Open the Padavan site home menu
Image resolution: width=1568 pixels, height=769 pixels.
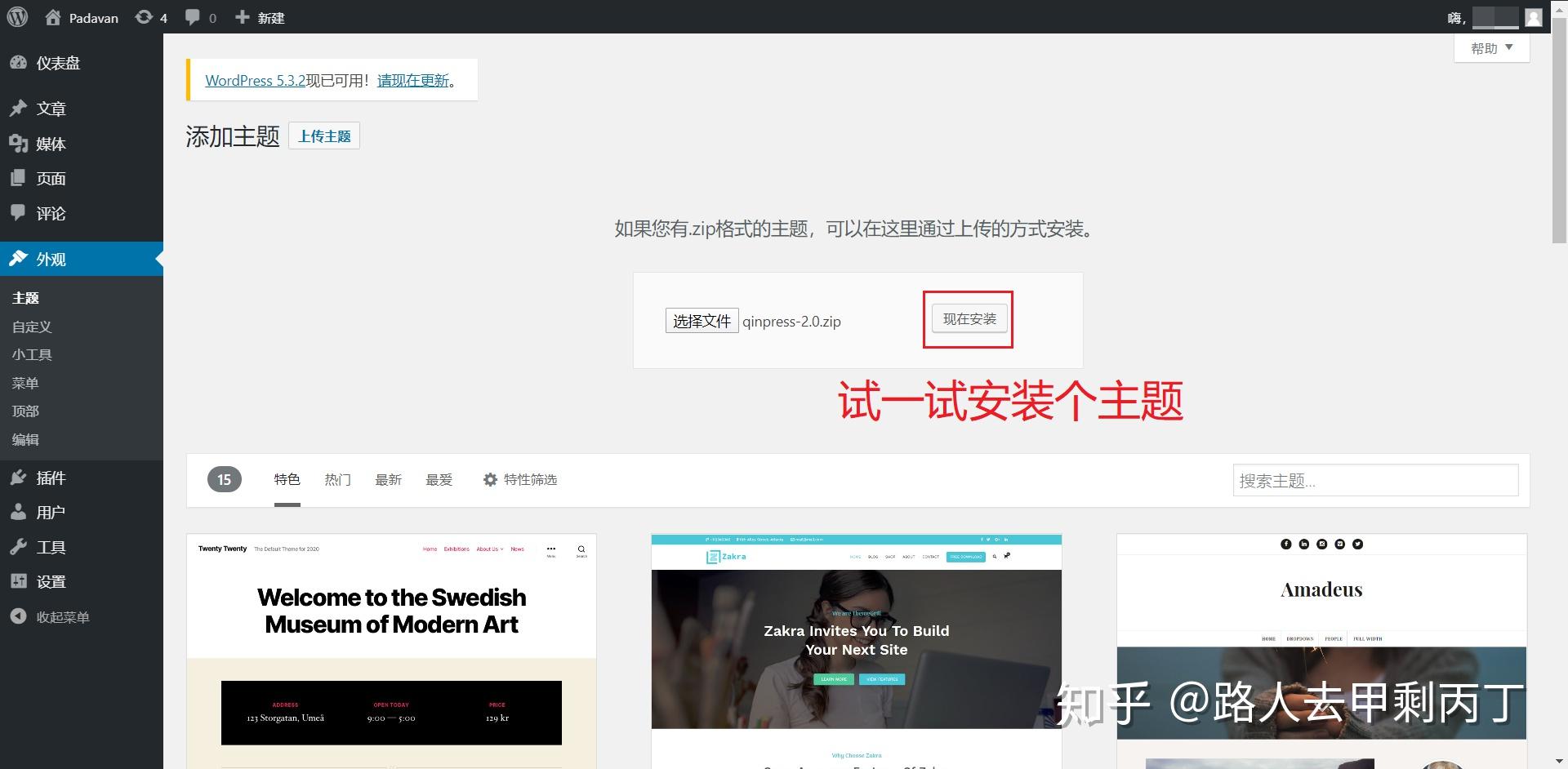click(82, 17)
